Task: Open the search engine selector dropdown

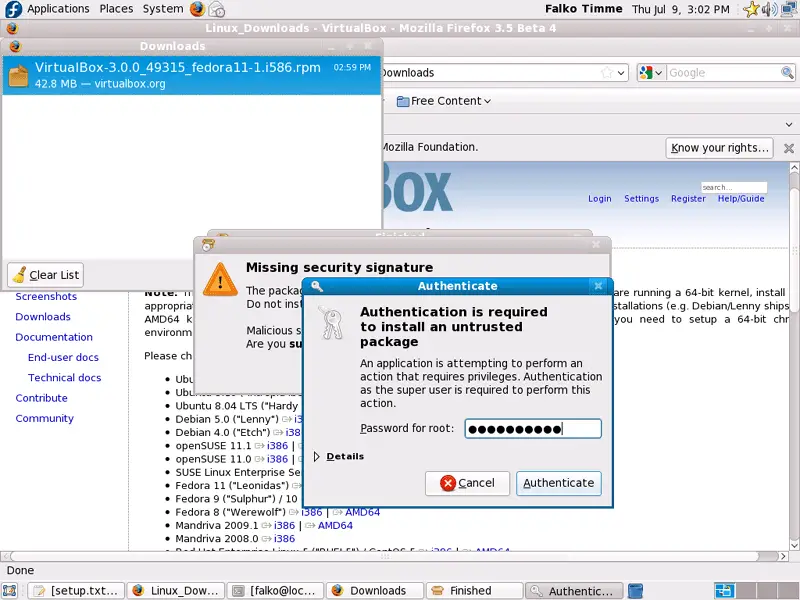Action: 659,72
